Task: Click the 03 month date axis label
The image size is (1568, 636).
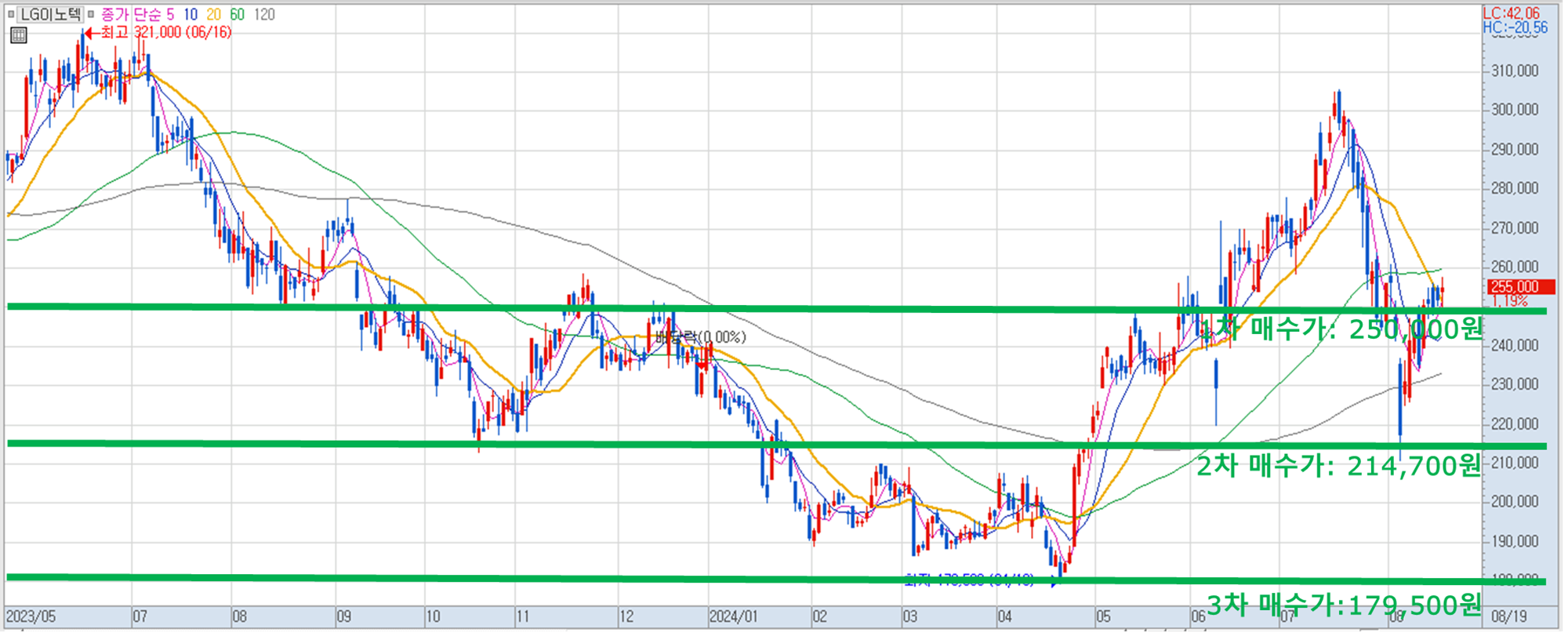Action: [x=910, y=618]
